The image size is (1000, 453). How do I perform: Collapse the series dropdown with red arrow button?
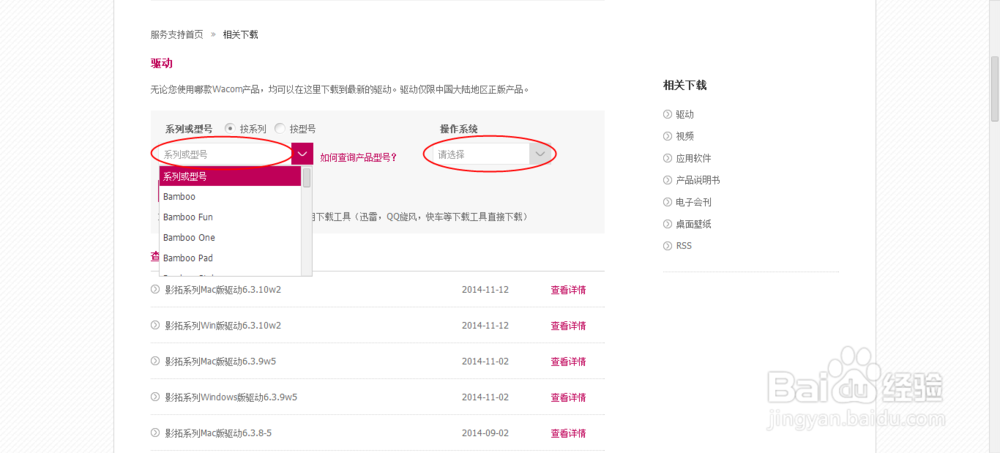(302, 154)
